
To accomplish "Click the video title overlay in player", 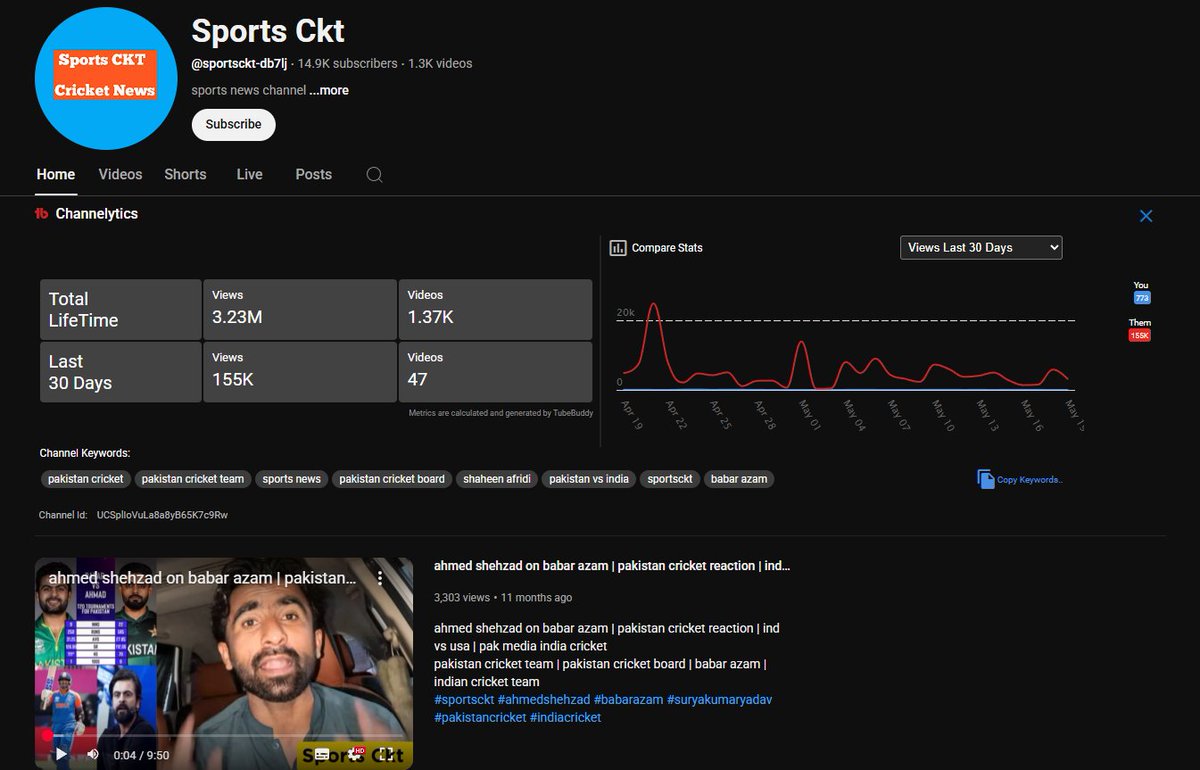I will pyautogui.click(x=203, y=578).
